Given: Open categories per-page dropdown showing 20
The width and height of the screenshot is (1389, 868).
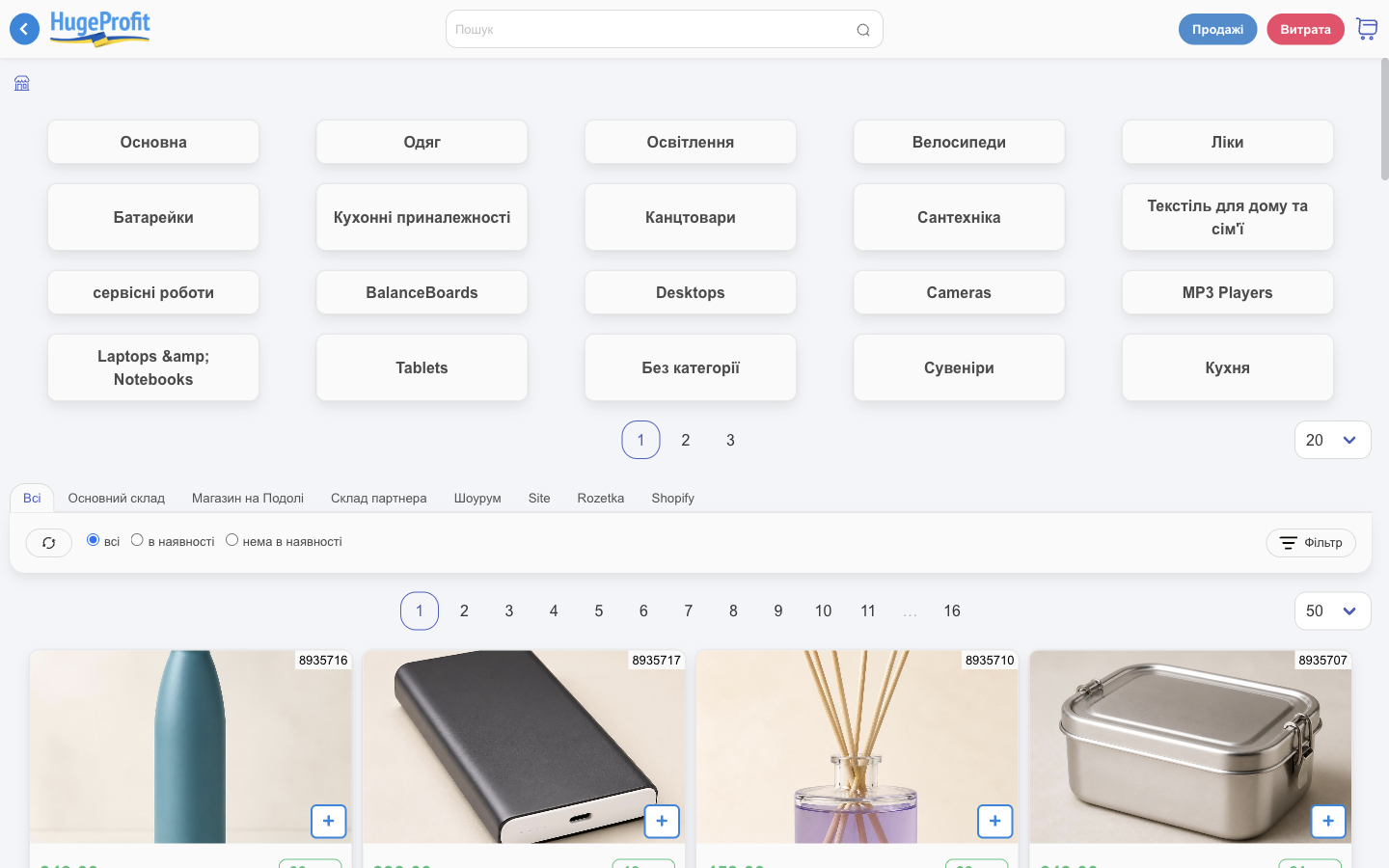Looking at the screenshot, I should point(1332,440).
